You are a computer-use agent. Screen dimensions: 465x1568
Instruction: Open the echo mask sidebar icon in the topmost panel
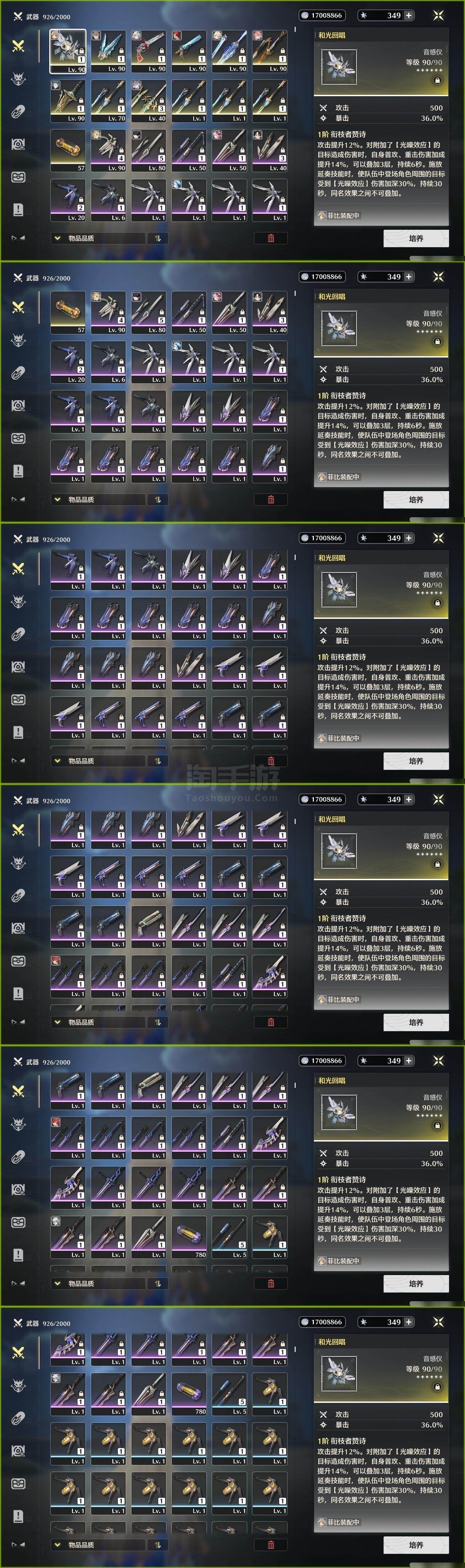(18, 78)
